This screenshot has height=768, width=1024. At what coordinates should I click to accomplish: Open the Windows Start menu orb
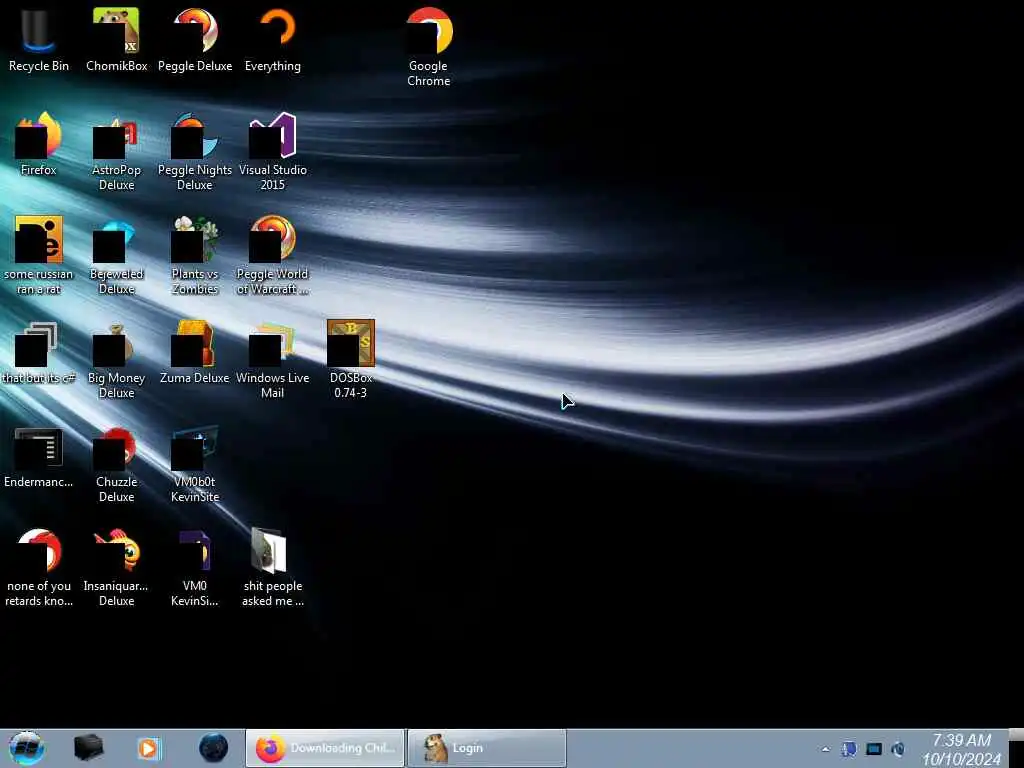26,748
